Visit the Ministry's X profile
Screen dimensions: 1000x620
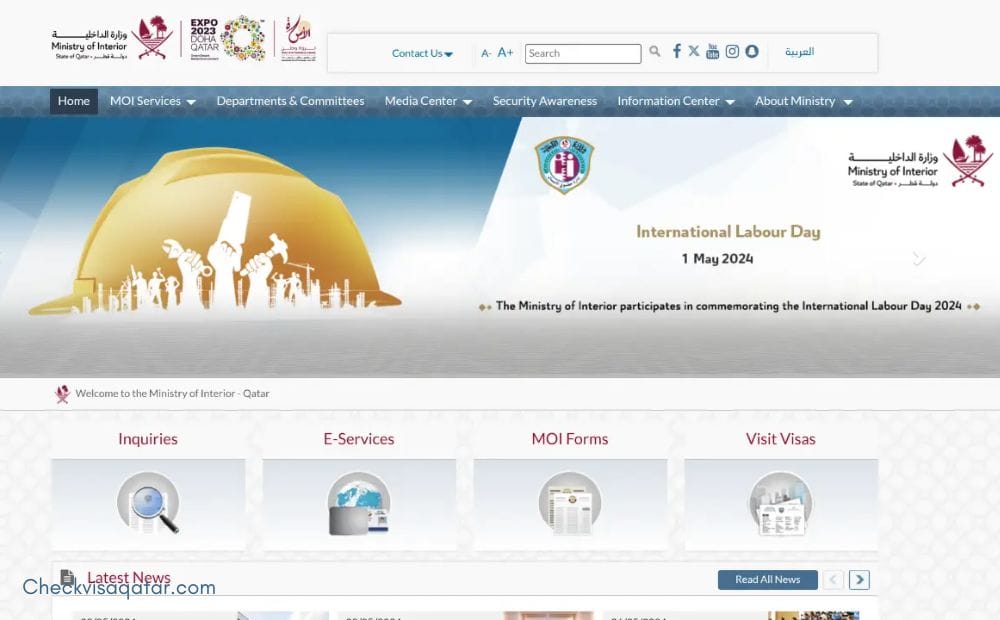pos(694,51)
